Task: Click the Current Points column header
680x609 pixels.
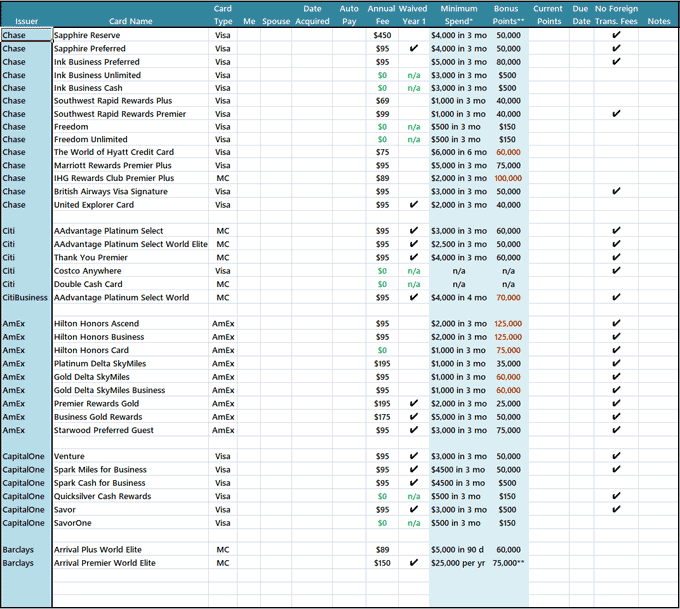Action: click(x=548, y=15)
